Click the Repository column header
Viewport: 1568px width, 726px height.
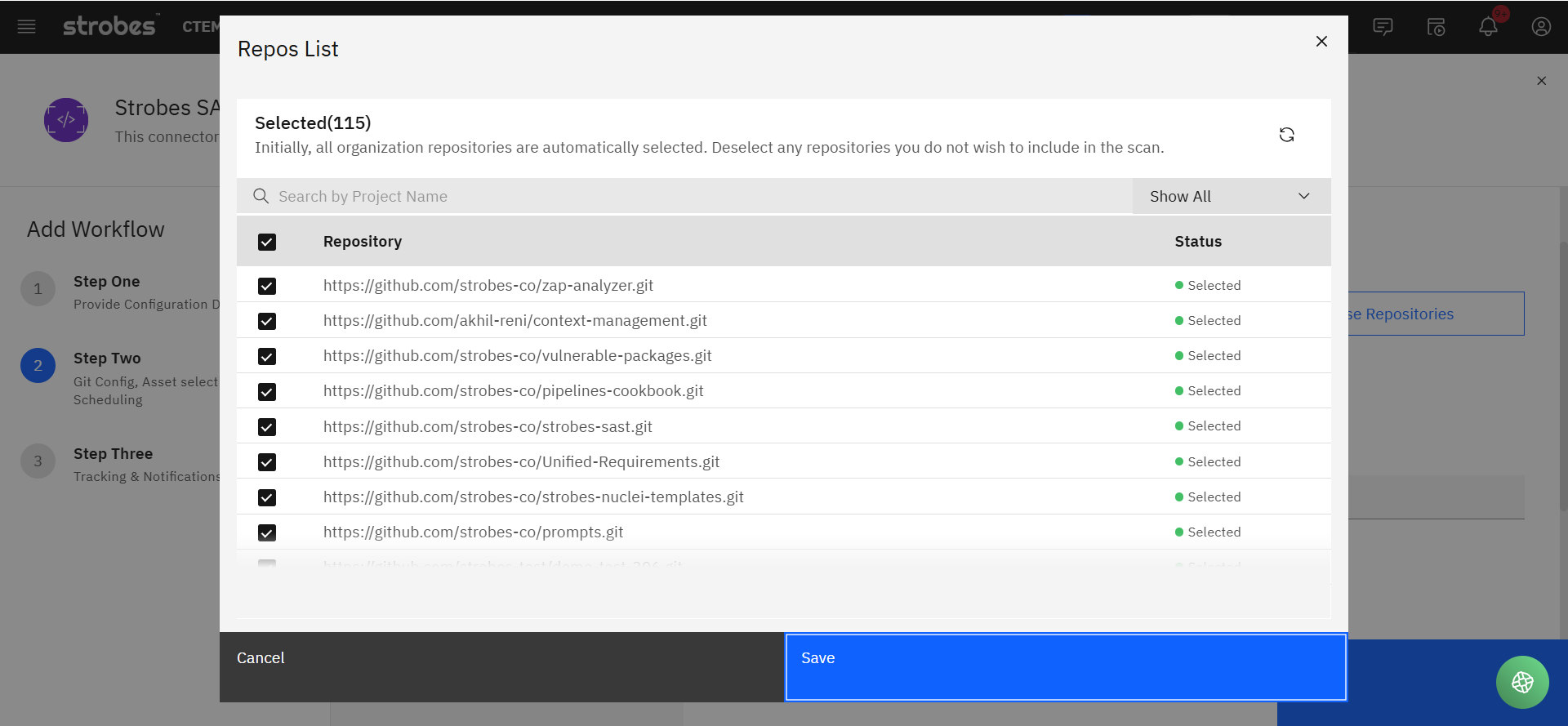(x=363, y=242)
